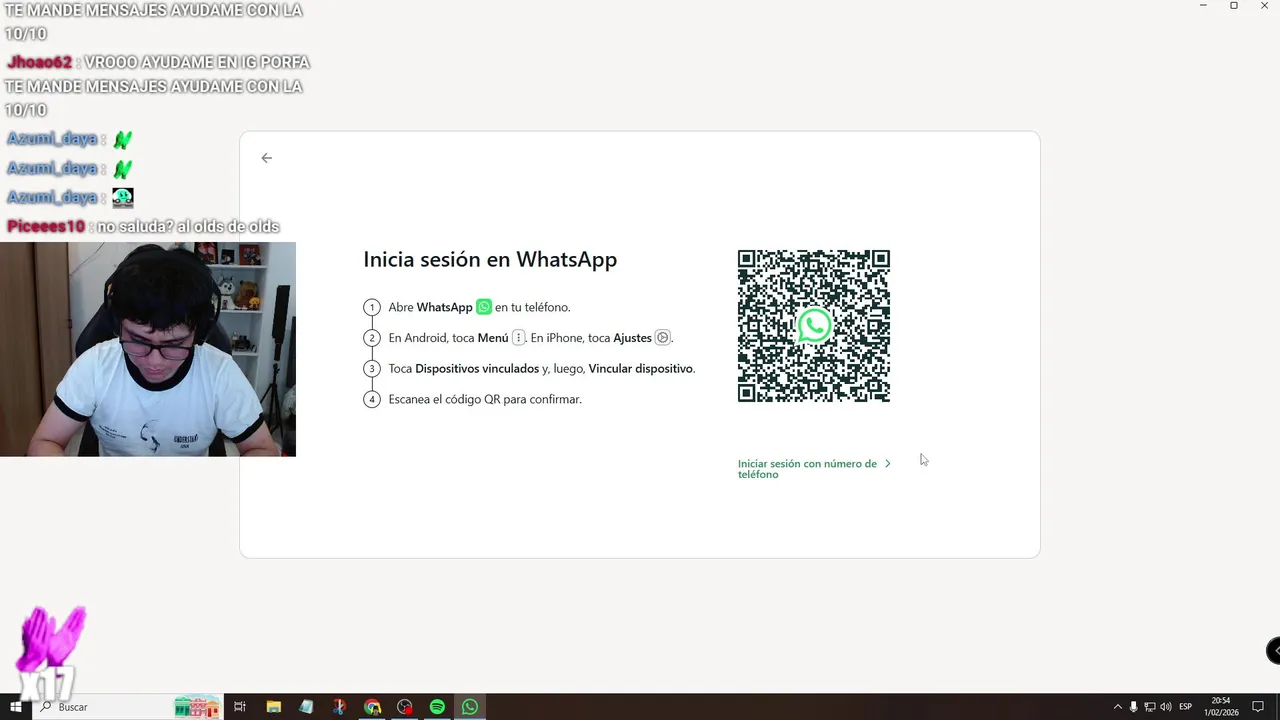Open Spotify from the taskbar
The height and width of the screenshot is (720, 1280).
437,707
